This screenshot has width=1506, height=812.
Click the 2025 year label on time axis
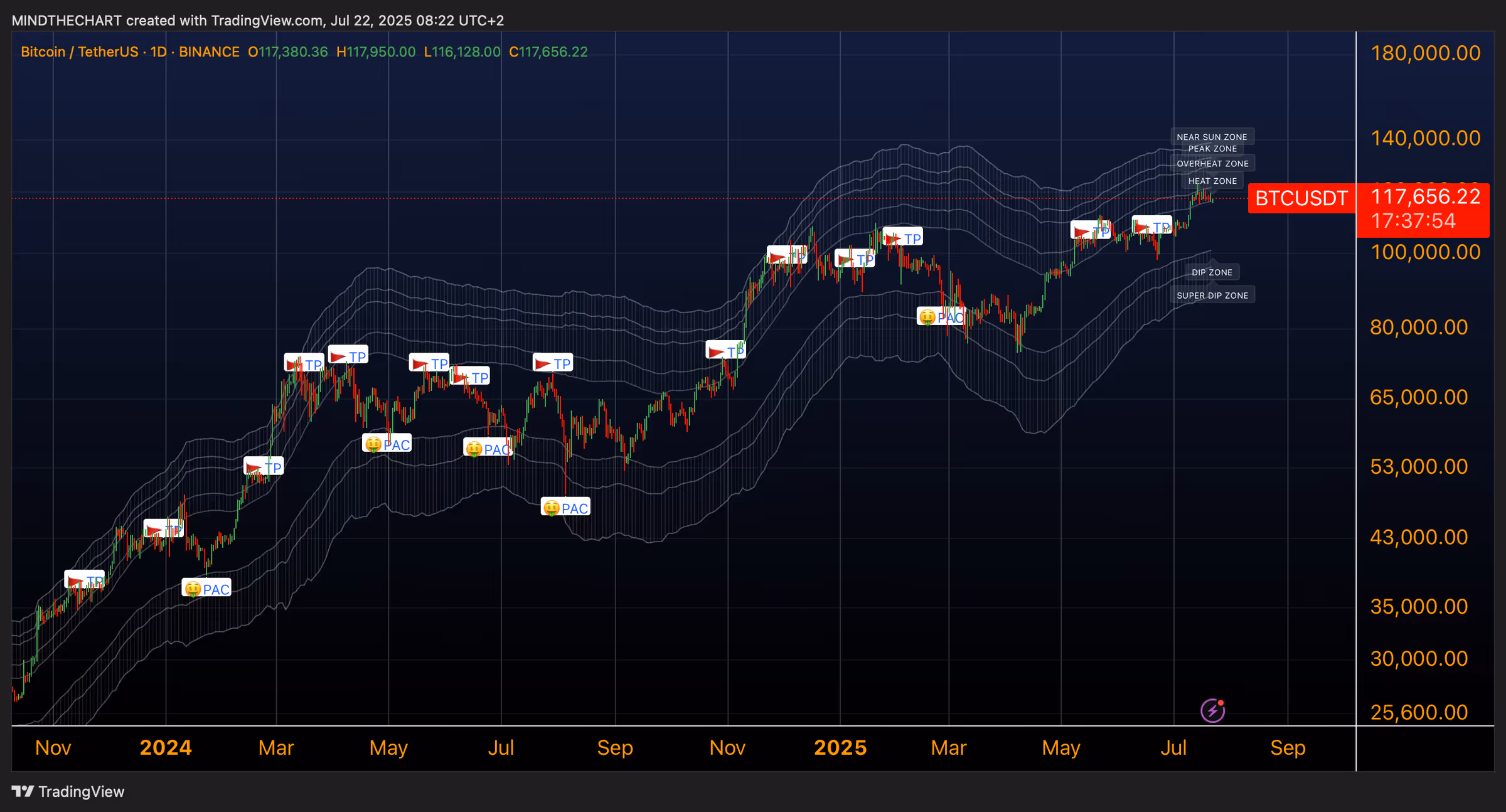(840, 747)
